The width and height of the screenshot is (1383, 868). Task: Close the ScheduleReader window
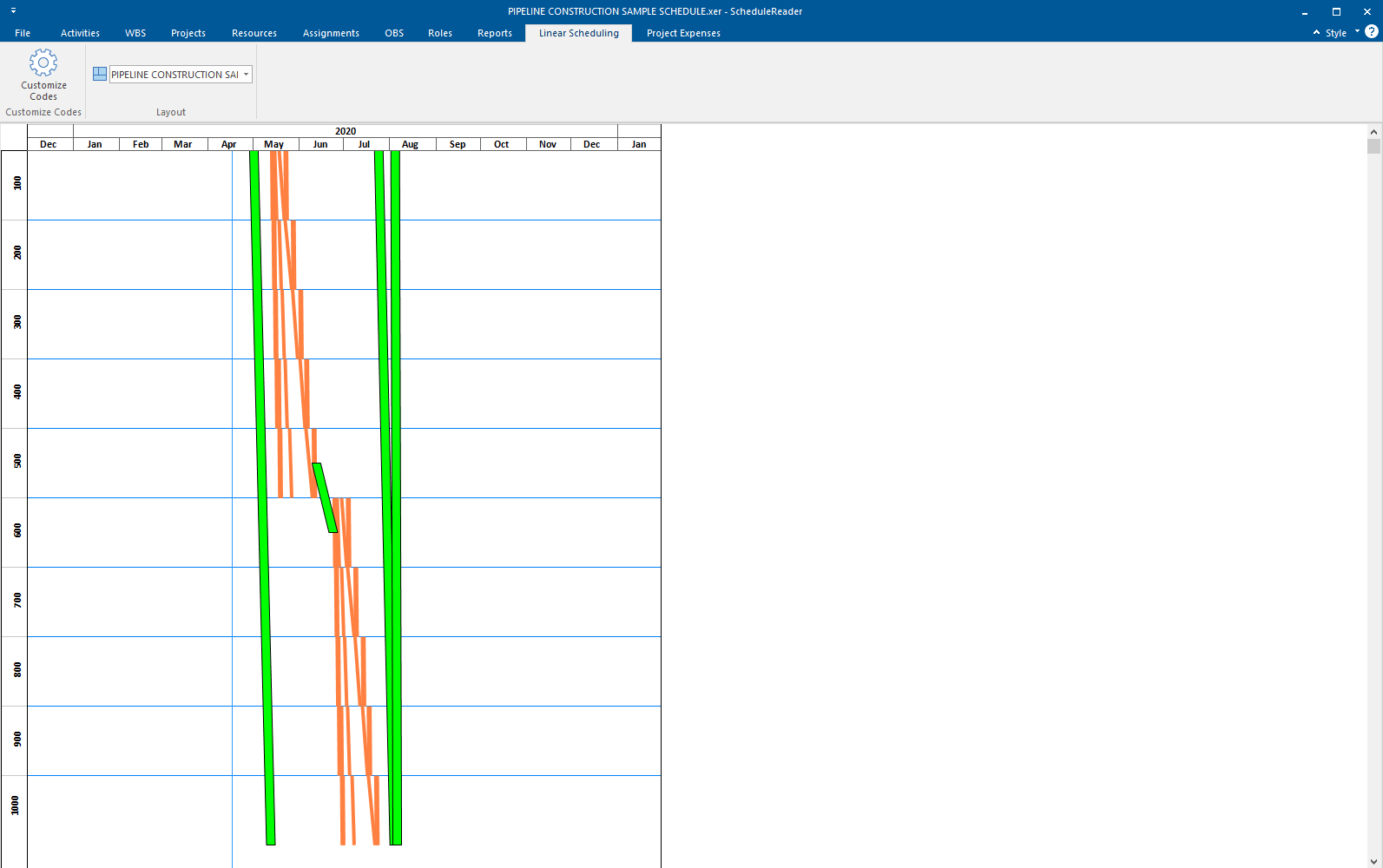pyautogui.click(x=1367, y=11)
